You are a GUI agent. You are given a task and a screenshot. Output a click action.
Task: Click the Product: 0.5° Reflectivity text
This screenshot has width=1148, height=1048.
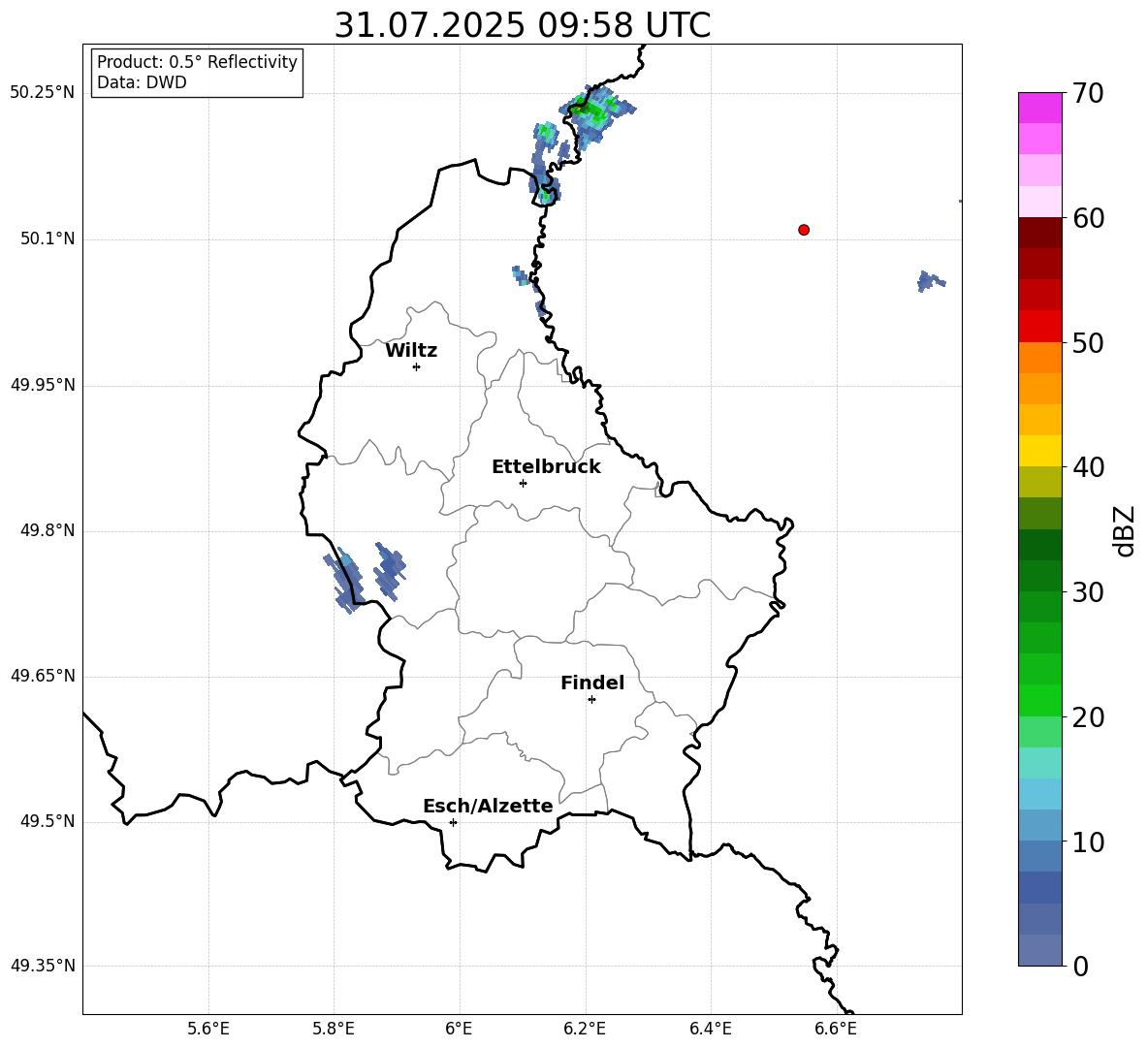(197, 62)
